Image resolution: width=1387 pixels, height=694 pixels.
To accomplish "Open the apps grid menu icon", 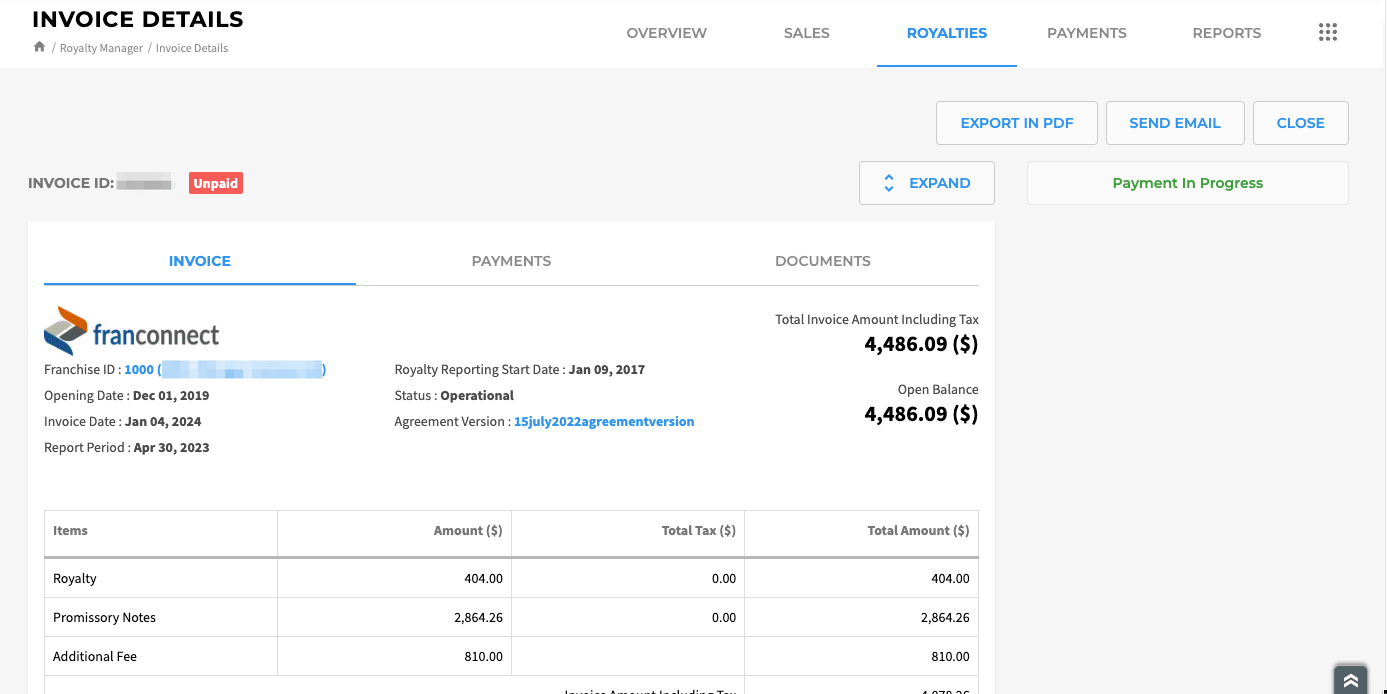I will (x=1328, y=33).
